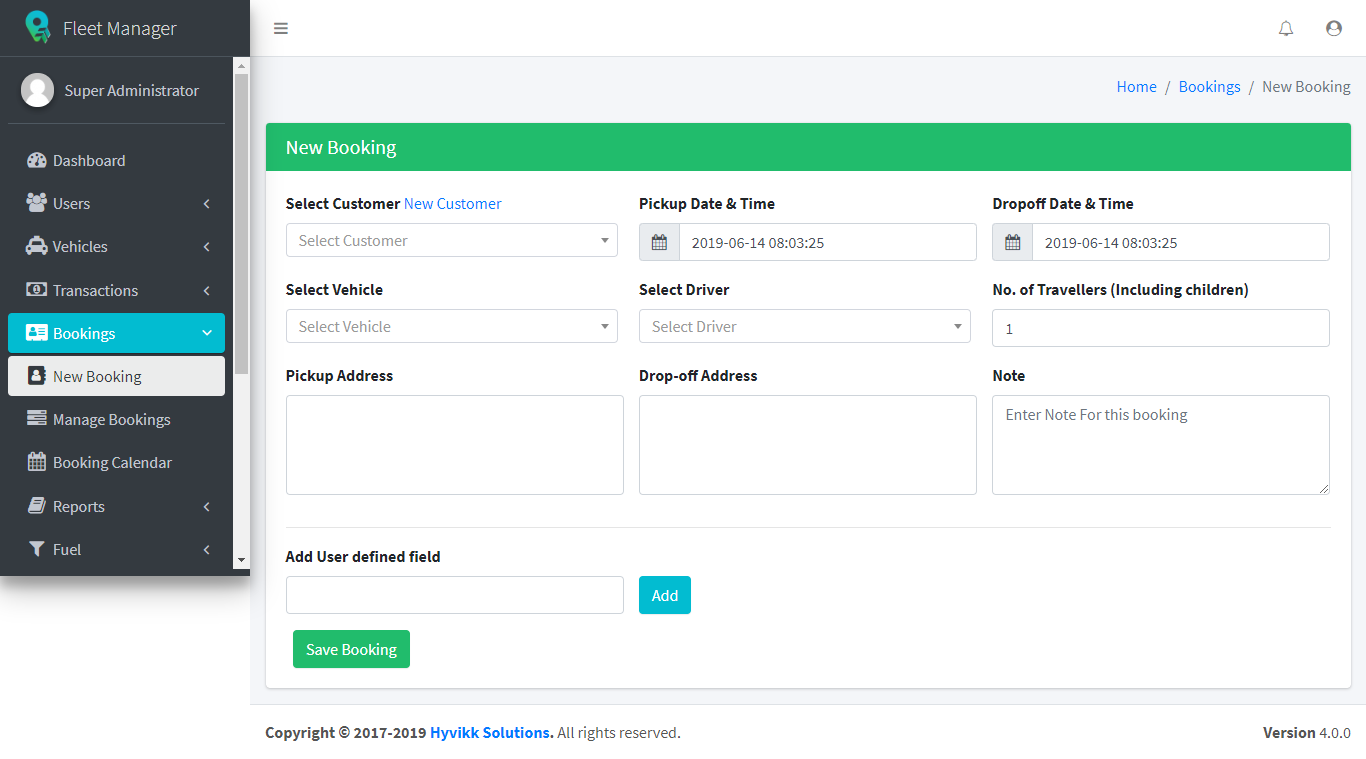Open the Select Customer dropdown
The width and height of the screenshot is (1366, 759).
pos(452,240)
